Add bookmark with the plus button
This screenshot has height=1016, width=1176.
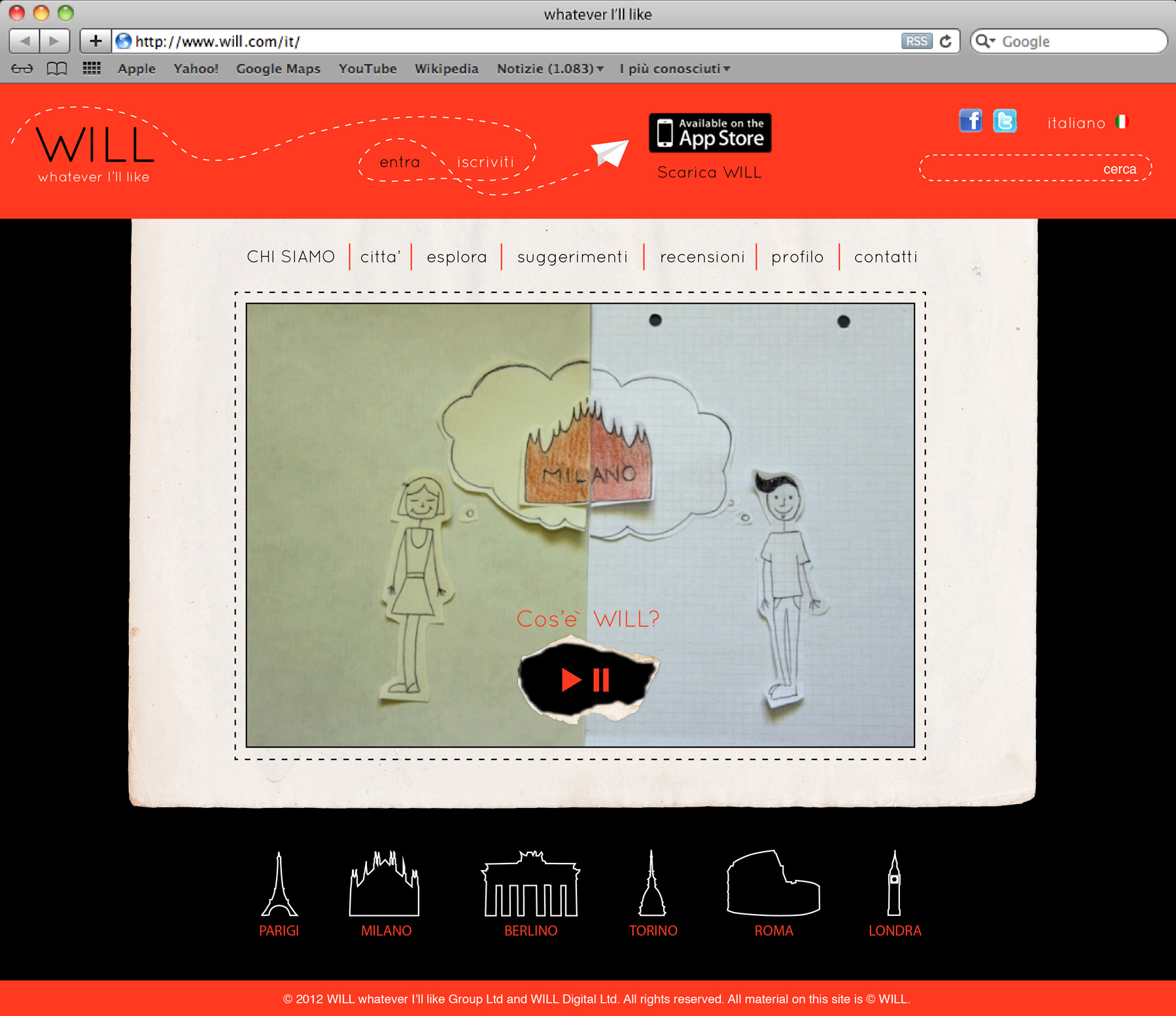tap(95, 41)
